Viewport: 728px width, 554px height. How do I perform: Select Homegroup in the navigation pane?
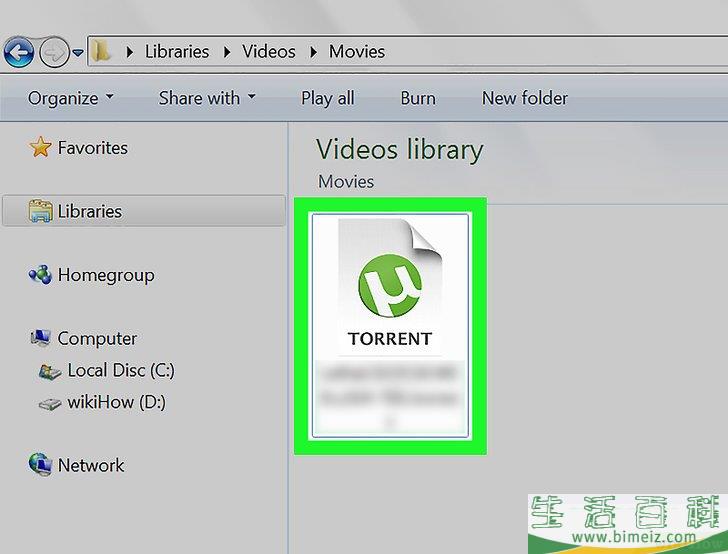(x=106, y=275)
